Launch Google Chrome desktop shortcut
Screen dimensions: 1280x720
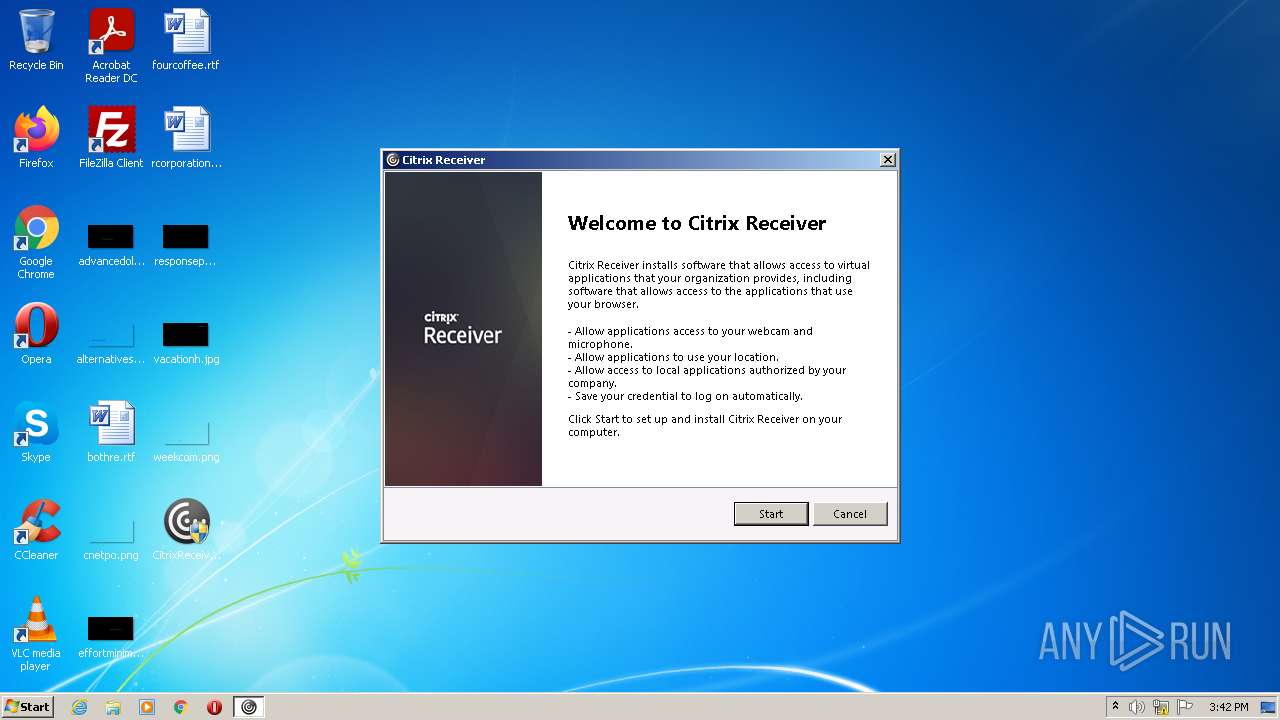(36, 242)
